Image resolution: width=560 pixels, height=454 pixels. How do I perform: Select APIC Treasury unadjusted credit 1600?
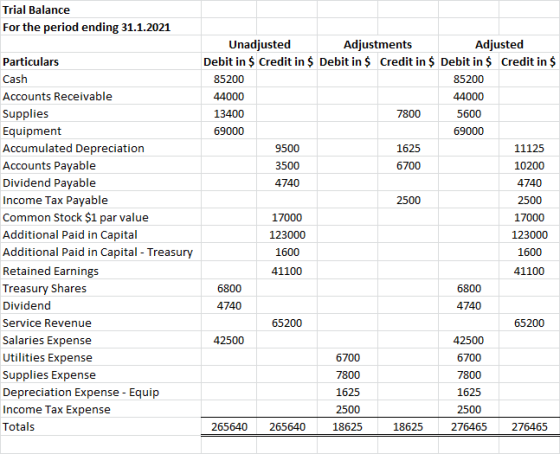tap(287, 252)
